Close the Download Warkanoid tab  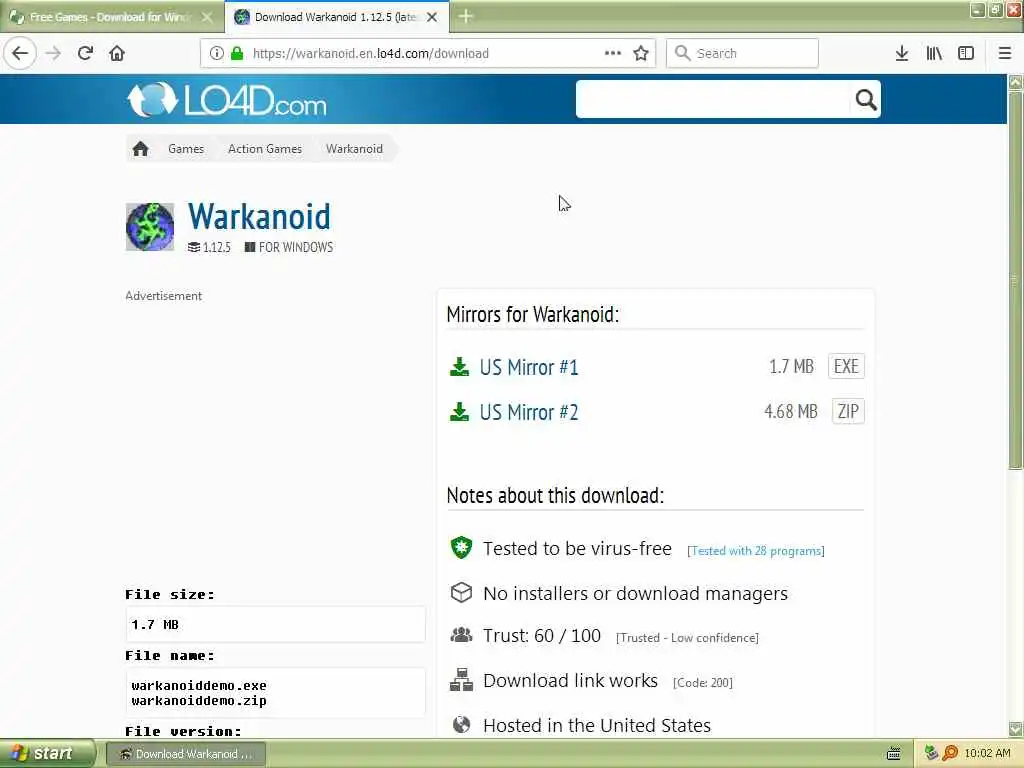coord(432,17)
